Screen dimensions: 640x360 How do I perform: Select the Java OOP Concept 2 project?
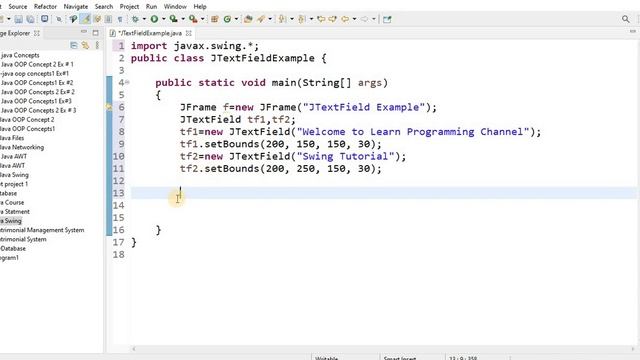pos(27,120)
